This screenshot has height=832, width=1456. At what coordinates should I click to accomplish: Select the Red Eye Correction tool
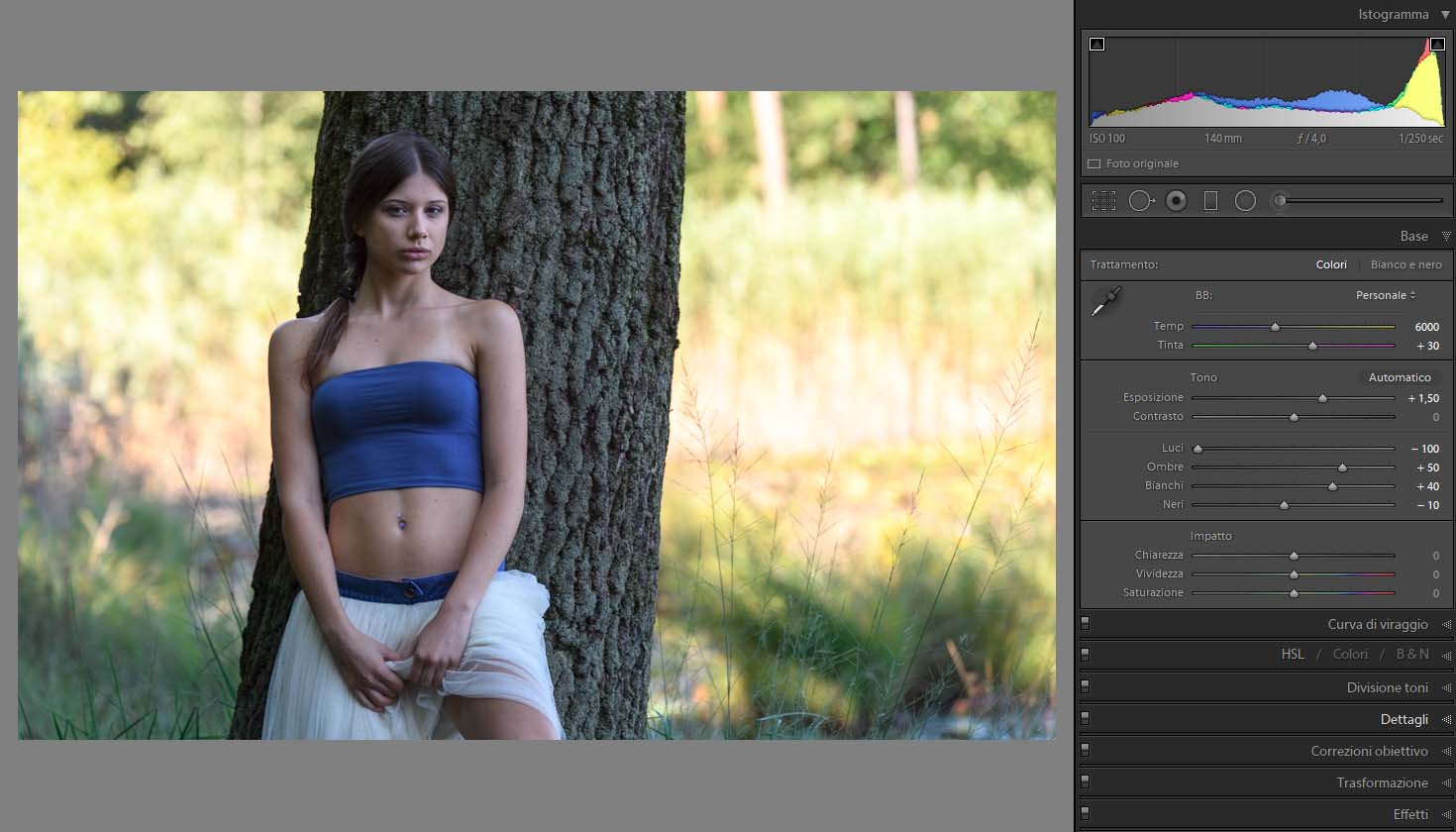(x=1176, y=201)
